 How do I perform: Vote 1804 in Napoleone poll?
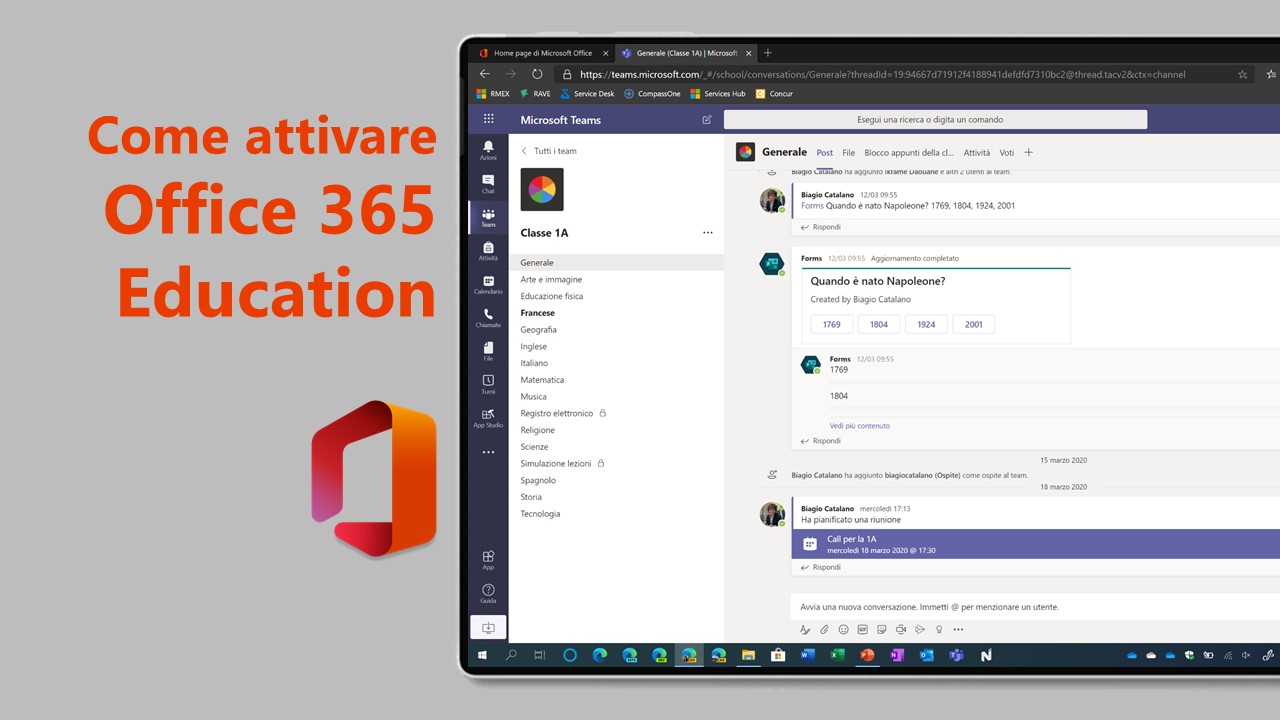[879, 324]
